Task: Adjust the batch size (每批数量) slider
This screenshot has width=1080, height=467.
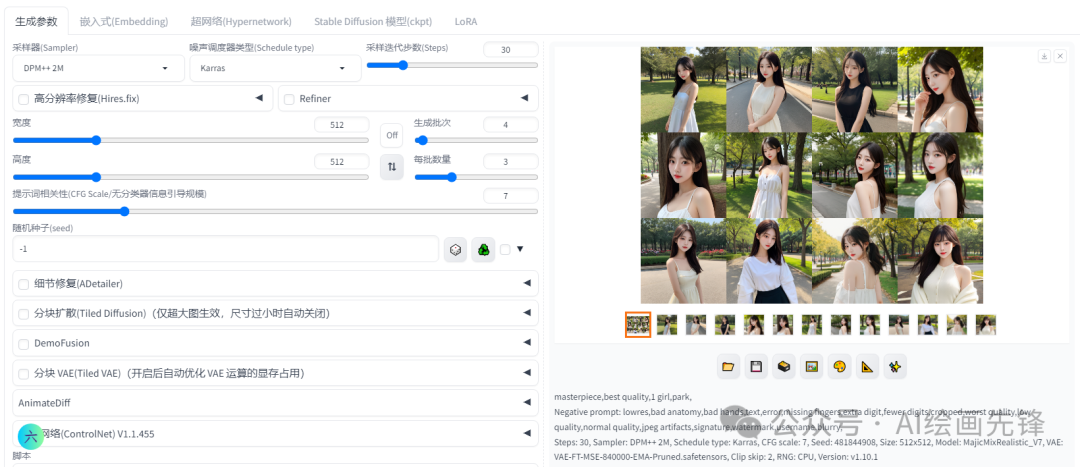Action: click(x=476, y=177)
